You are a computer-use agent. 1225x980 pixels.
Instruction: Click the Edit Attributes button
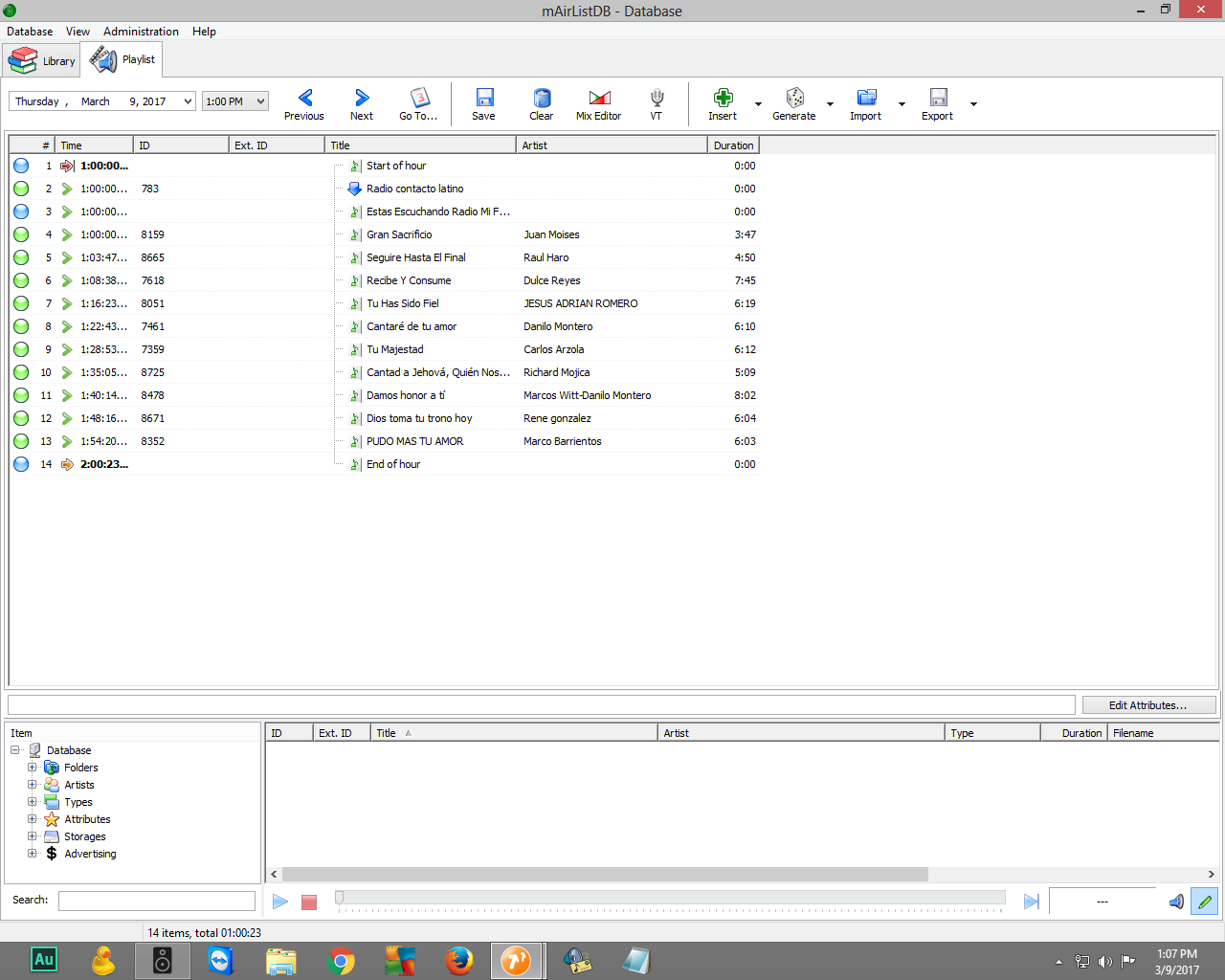coord(1148,705)
